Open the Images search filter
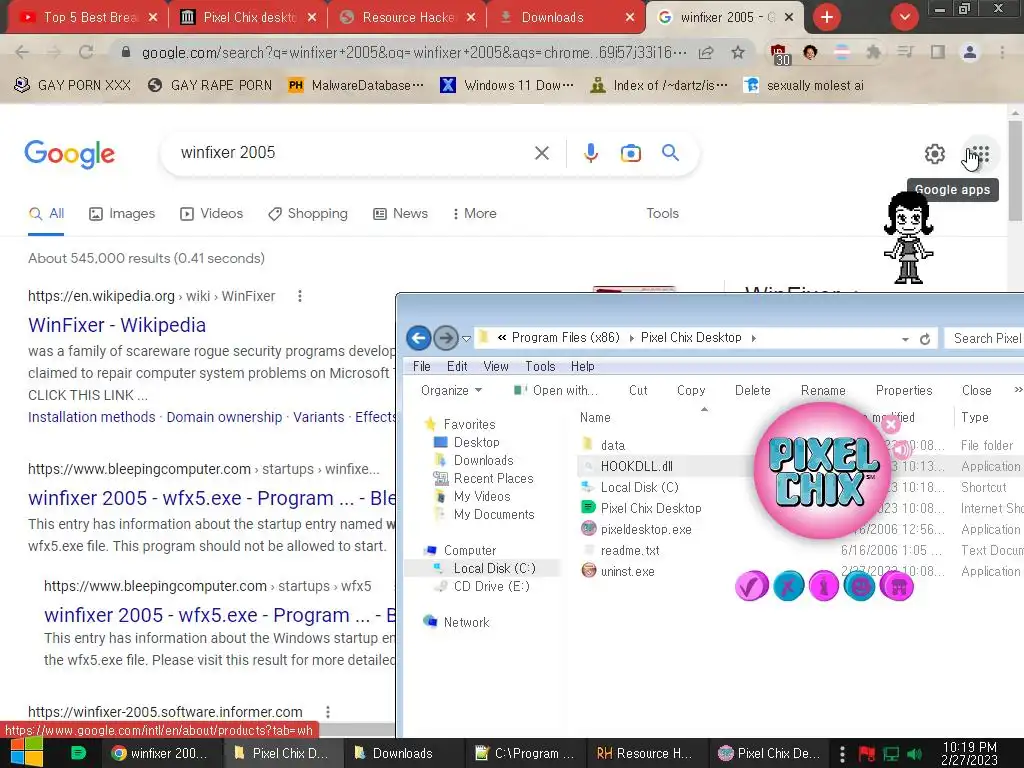Image resolution: width=1024 pixels, height=768 pixels. click(122, 214)
